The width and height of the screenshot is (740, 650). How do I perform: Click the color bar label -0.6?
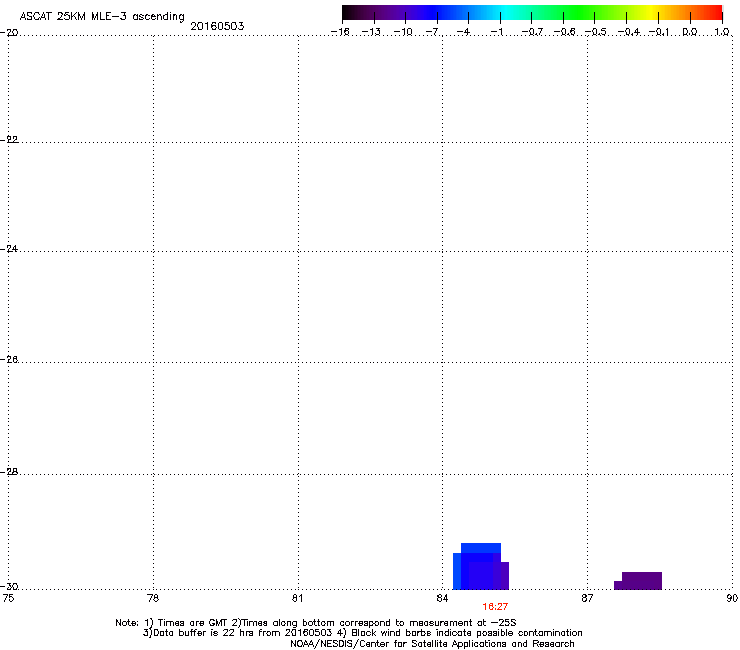[x=564, y=32]
